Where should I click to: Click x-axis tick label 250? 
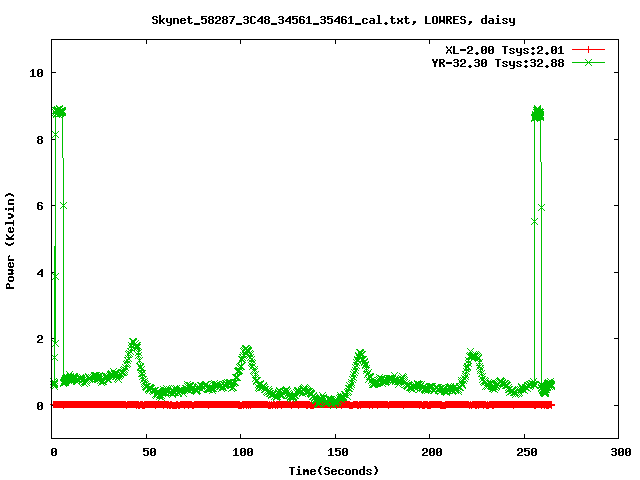coord(526,452)
